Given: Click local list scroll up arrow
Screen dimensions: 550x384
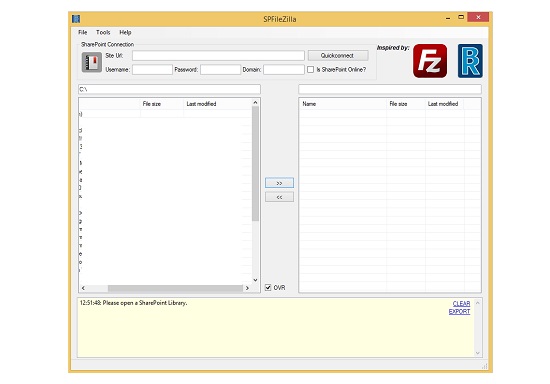Looking at the screenshot, I should (x=255, y=102).
